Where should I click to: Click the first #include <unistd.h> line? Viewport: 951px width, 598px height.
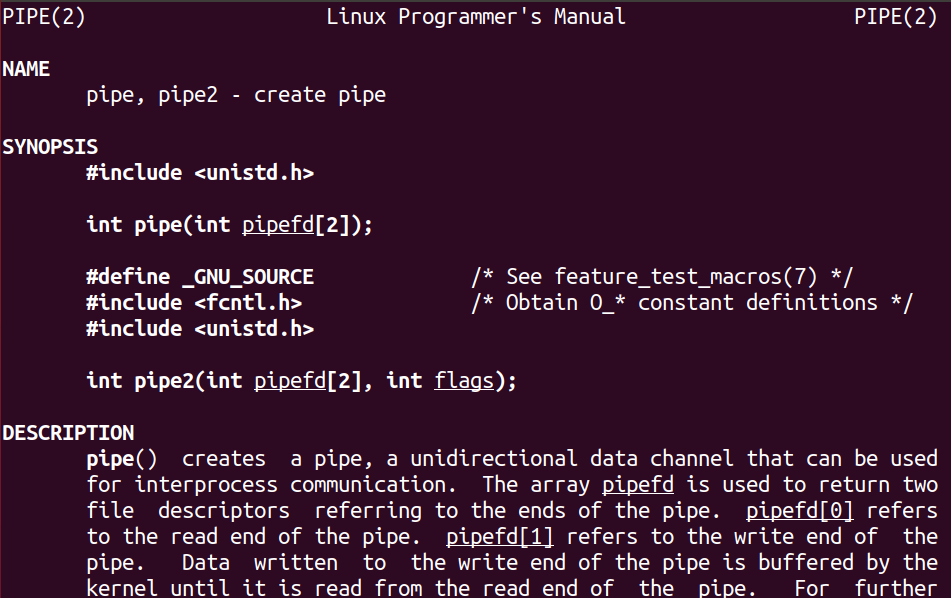point(200,173)
